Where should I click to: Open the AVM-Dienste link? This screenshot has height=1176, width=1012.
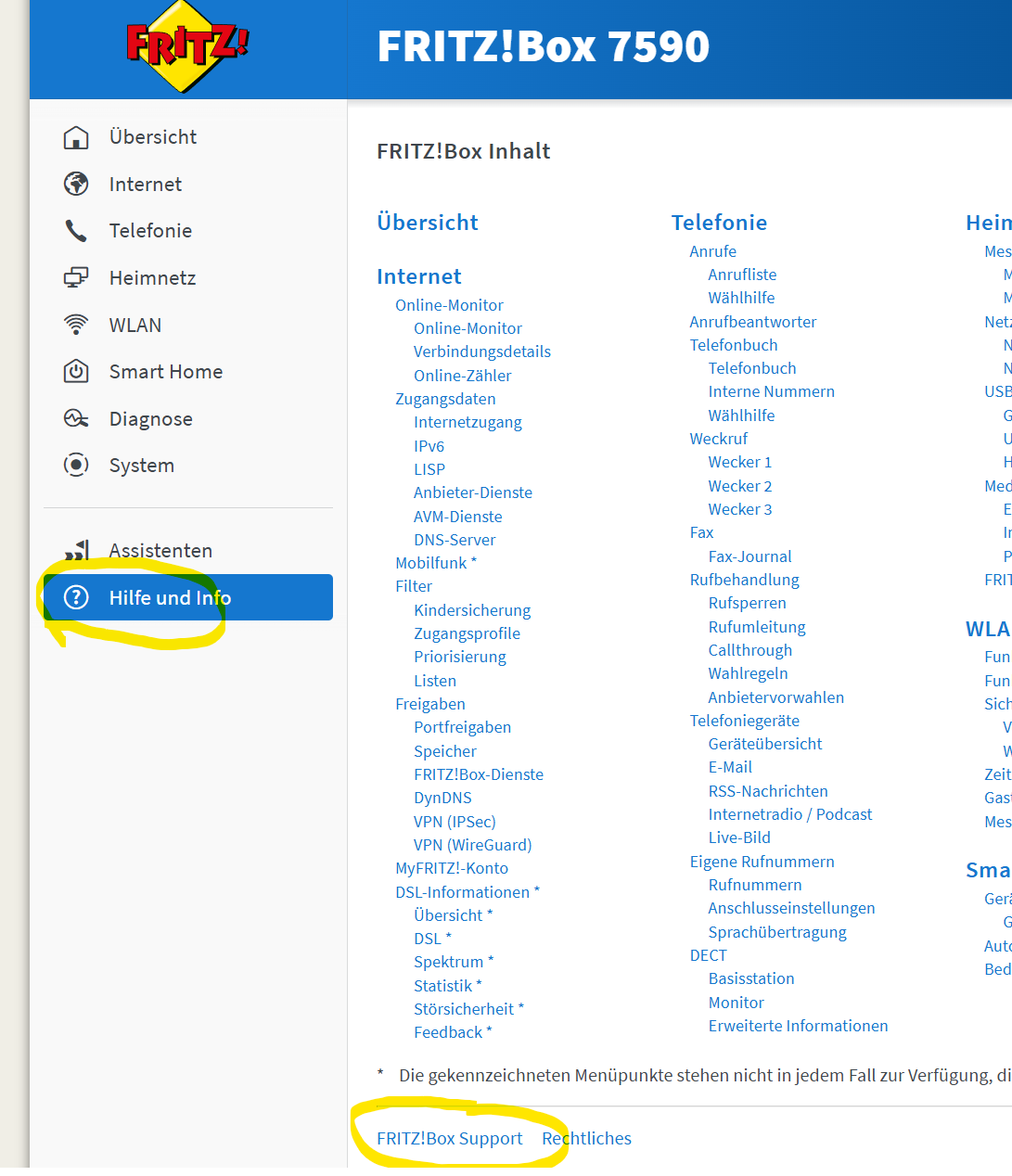pos(458,517)
